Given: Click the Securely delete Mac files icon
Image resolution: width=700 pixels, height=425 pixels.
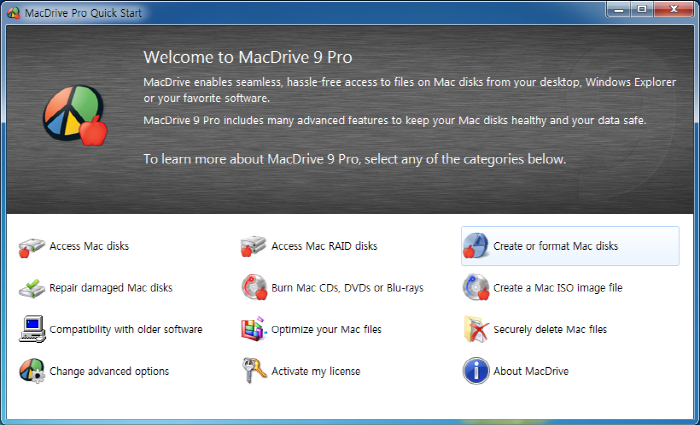Looking at the screenshot, I should click(476, 329).
